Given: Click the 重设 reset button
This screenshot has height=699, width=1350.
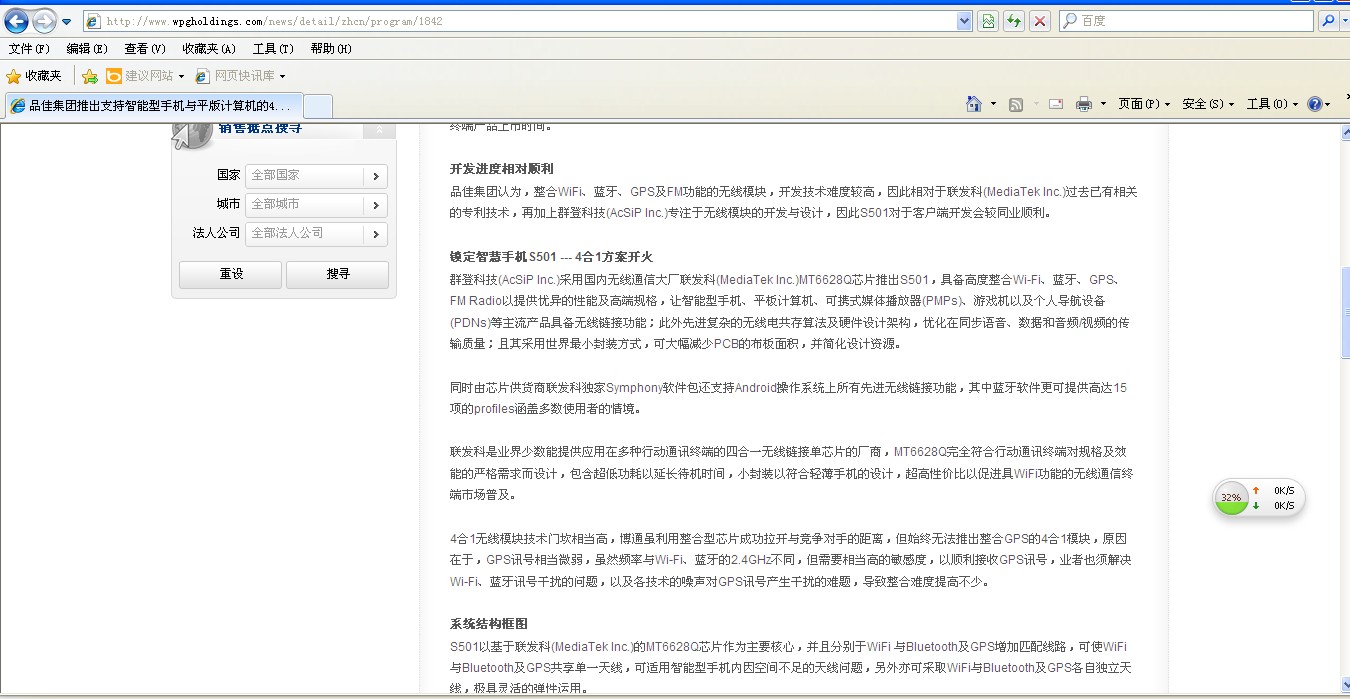Looking at the screenshot, I should click(x=230, y=274).
